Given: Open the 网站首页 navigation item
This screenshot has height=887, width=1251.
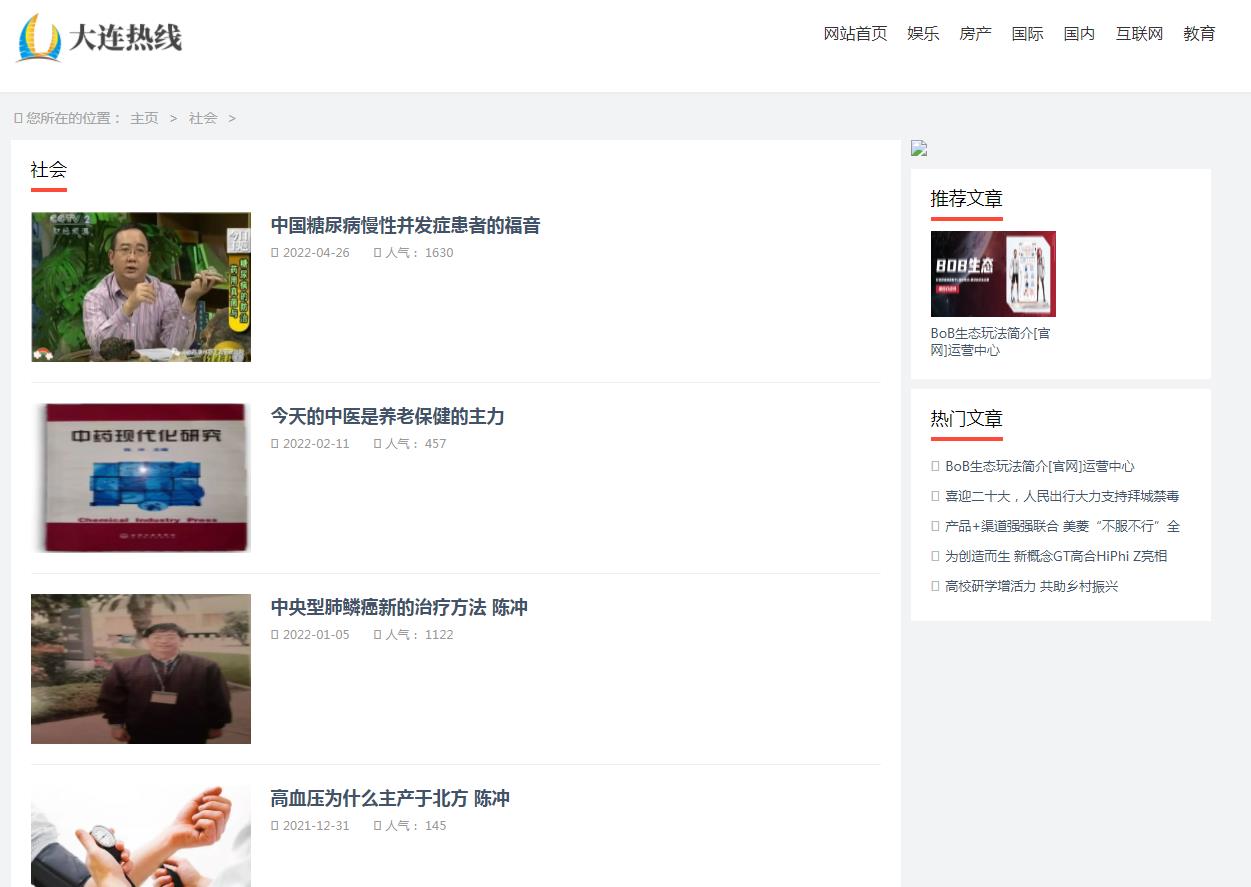Looking at the screenshot, I should pyautogui.click(x=855, y=34).
